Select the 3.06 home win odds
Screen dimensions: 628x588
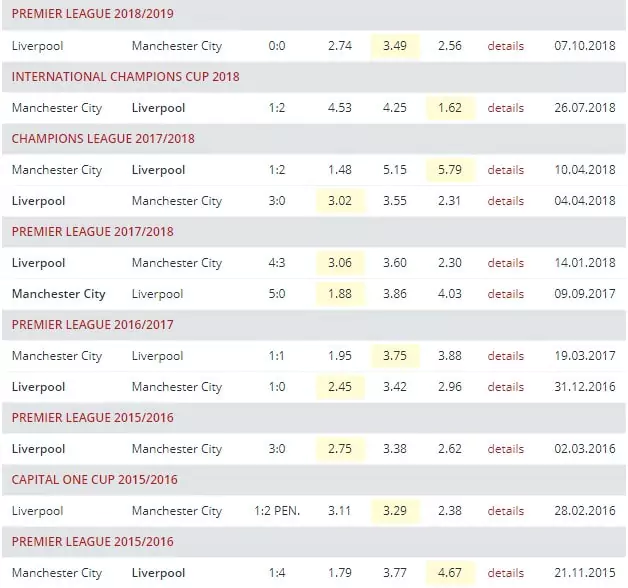[340, 263]
